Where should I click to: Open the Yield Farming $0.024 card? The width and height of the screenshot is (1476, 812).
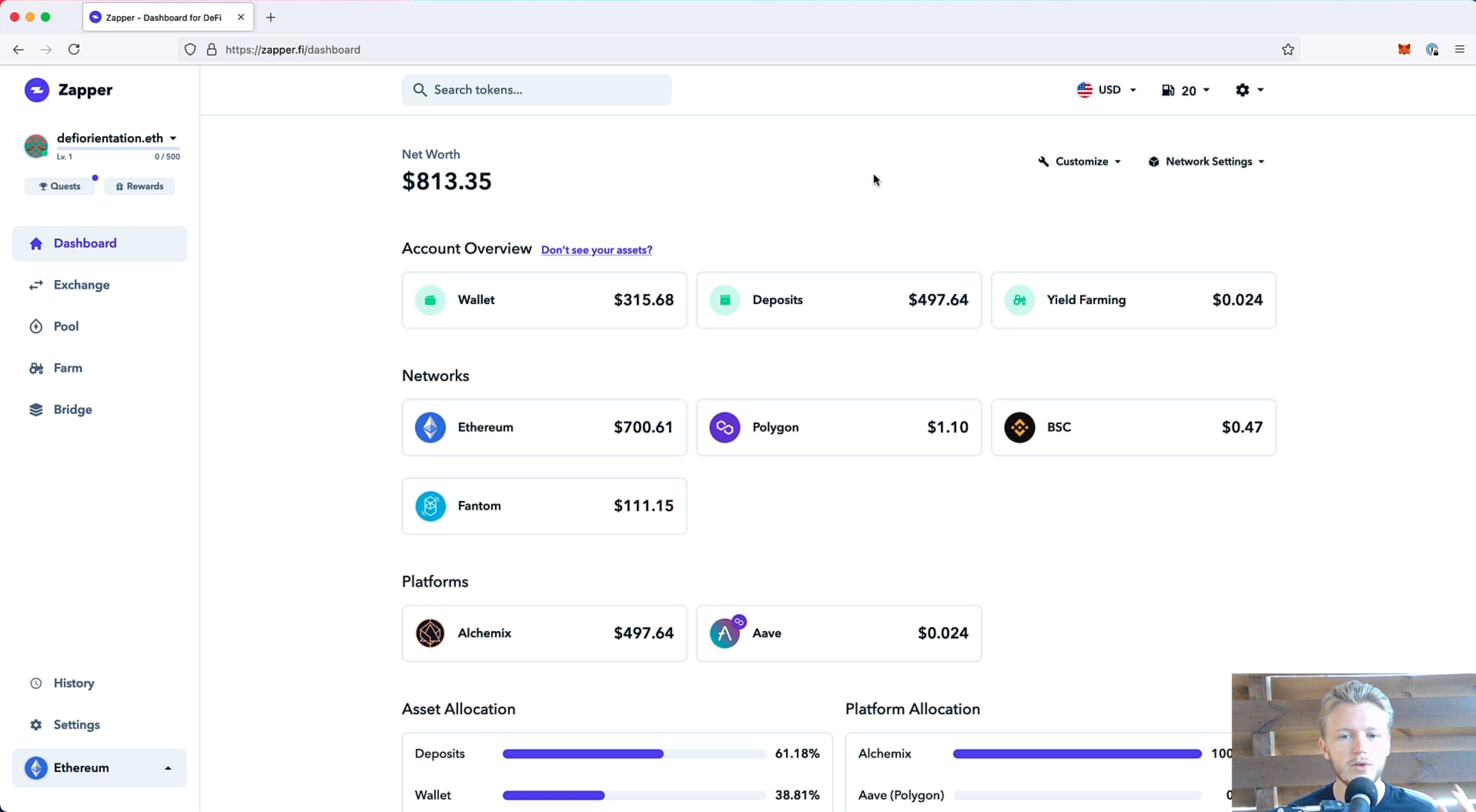1133,300
